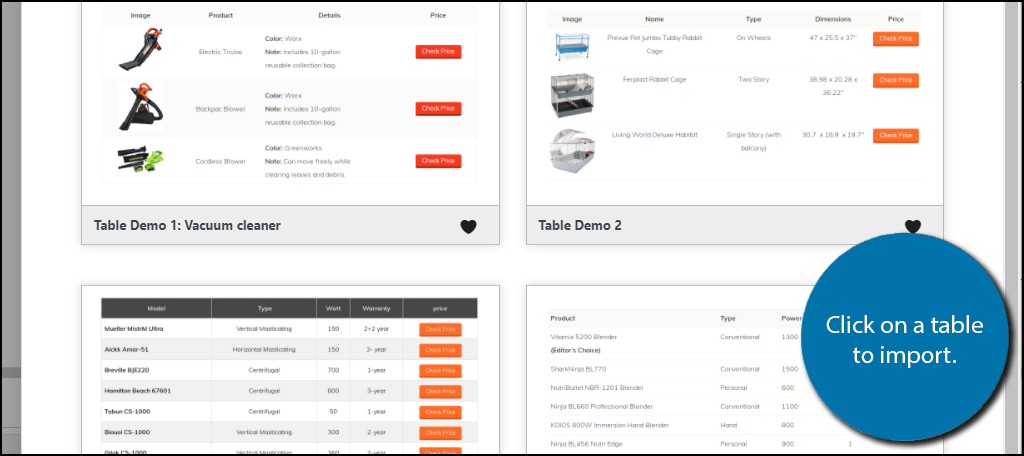Click 'KOIOS 800W Immersion Hand Blender' row

(x=609, y=425)
